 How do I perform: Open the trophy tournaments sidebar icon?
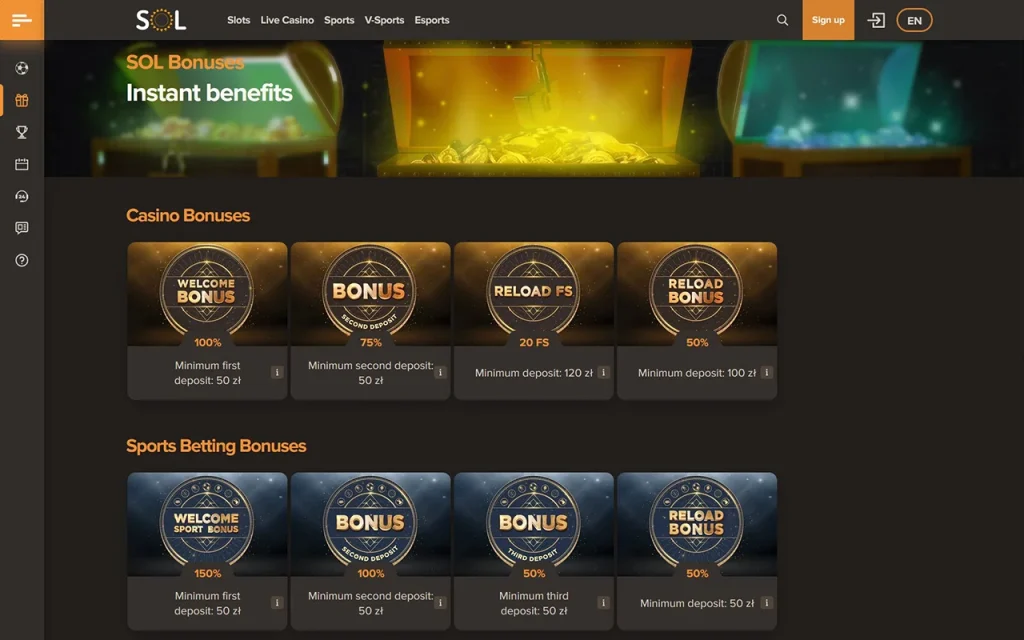[x=22, y=132]
